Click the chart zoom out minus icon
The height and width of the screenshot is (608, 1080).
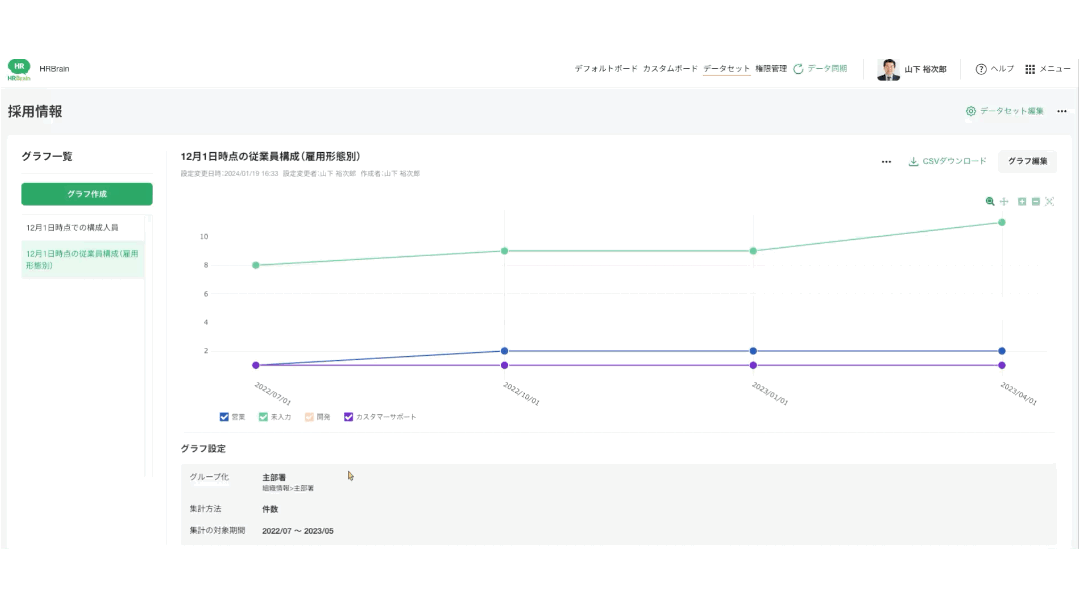1036,201
